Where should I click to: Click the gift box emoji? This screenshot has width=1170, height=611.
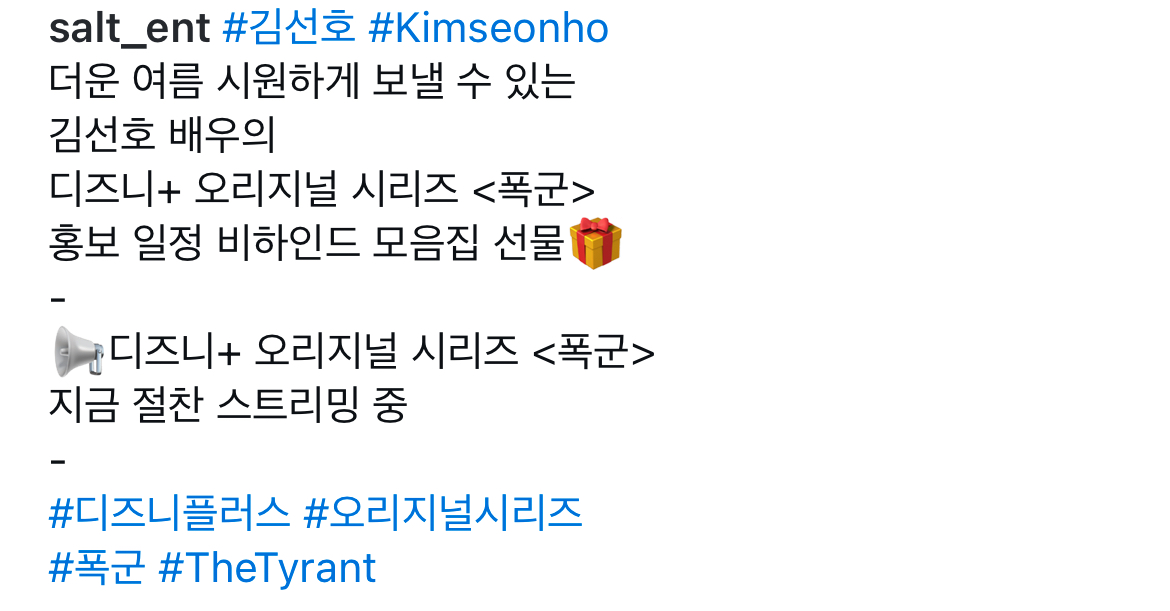(595, 243)
